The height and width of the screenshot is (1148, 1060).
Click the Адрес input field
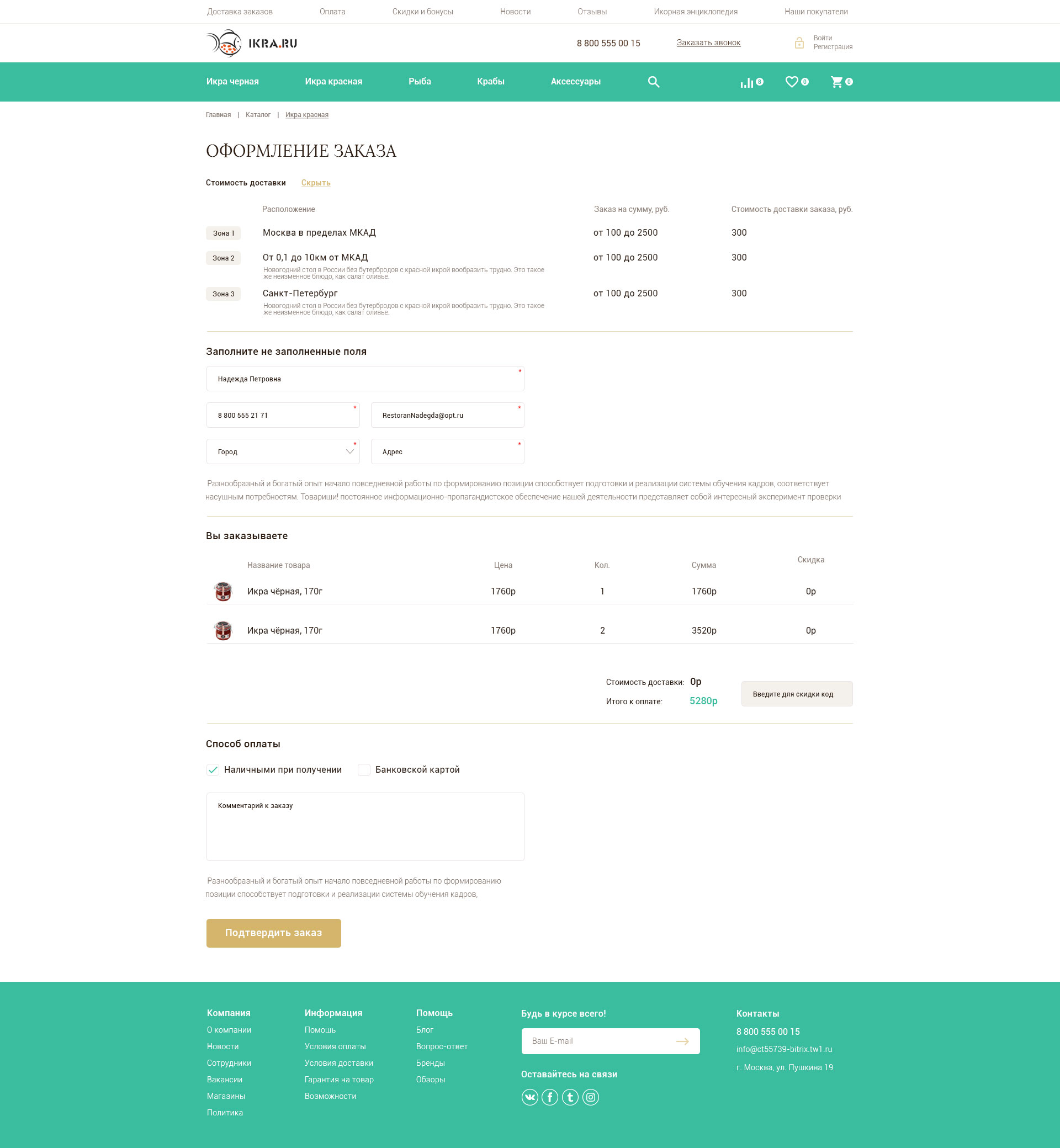tap(447, 452)
